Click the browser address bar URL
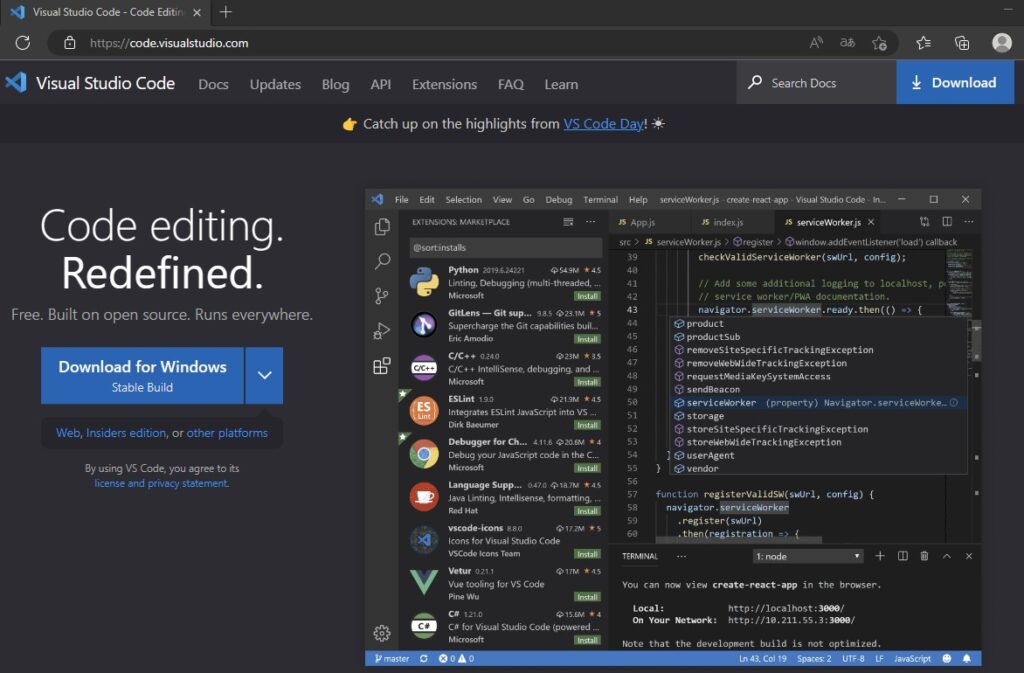 169,43
